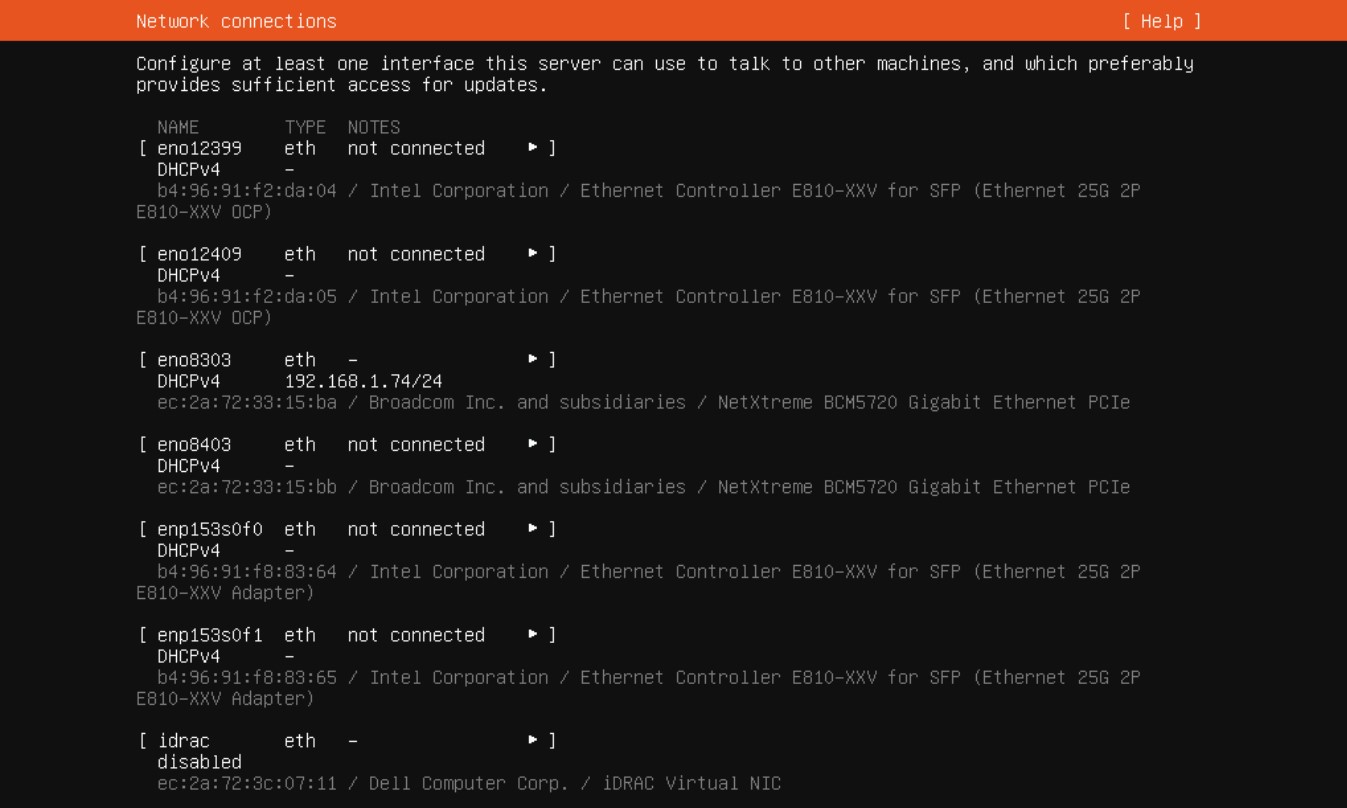Expand the idrac arrow menu
This screenshot has height=808, width=1347.
pyautogui.click(x=534, y=741)
